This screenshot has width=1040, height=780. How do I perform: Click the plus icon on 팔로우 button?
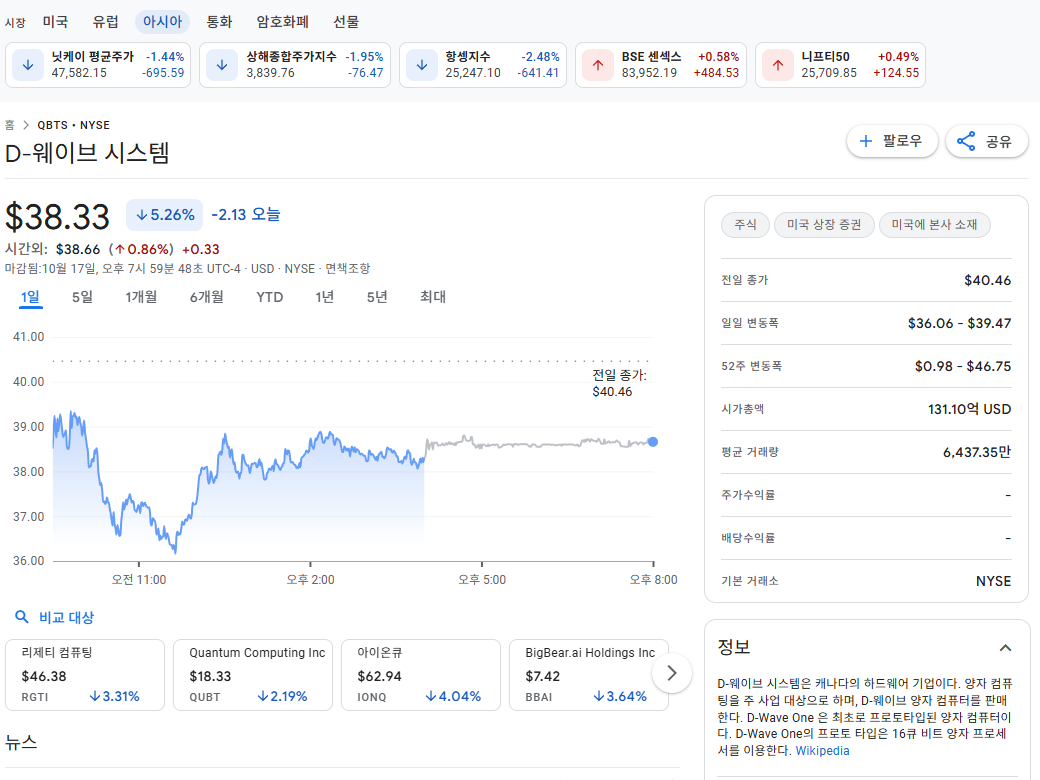point(866,141)
